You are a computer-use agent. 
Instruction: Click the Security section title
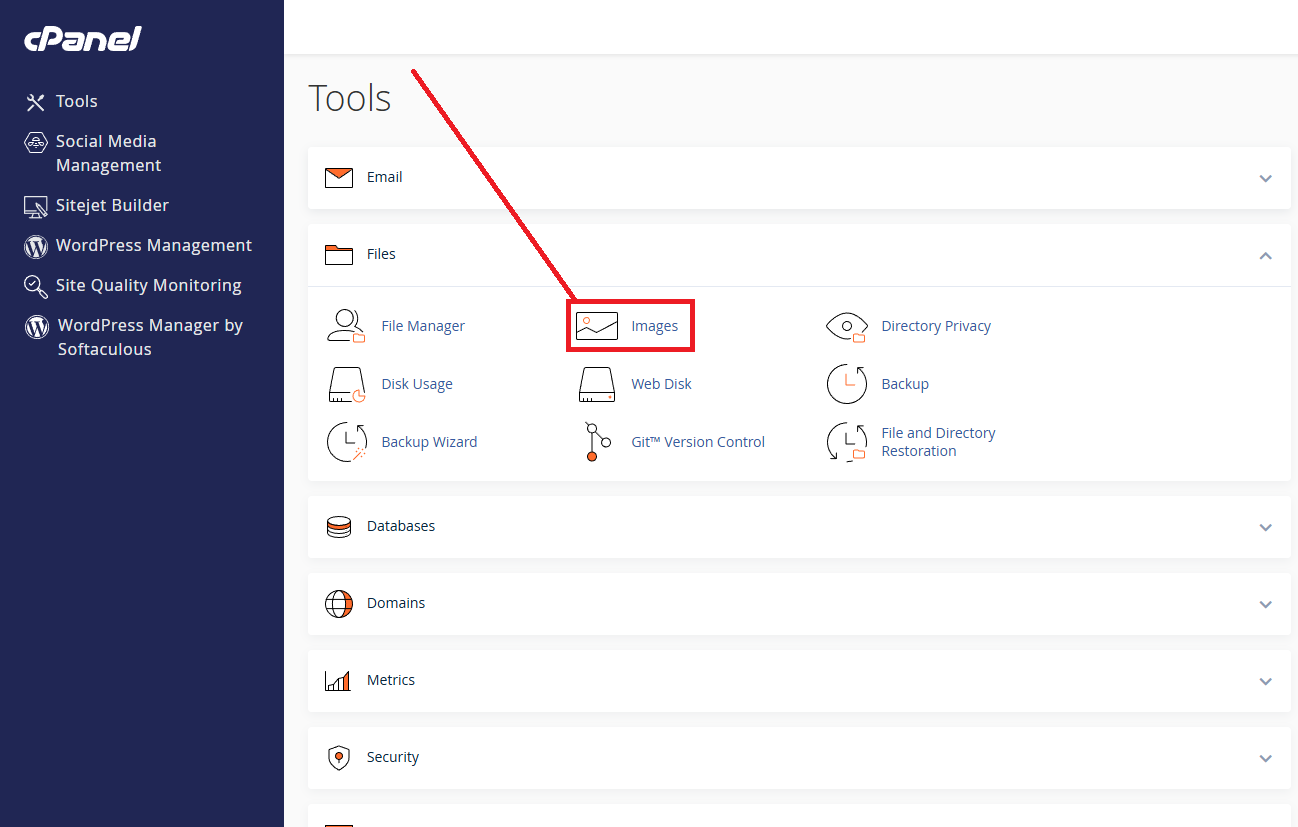click(x=393, y=757)
